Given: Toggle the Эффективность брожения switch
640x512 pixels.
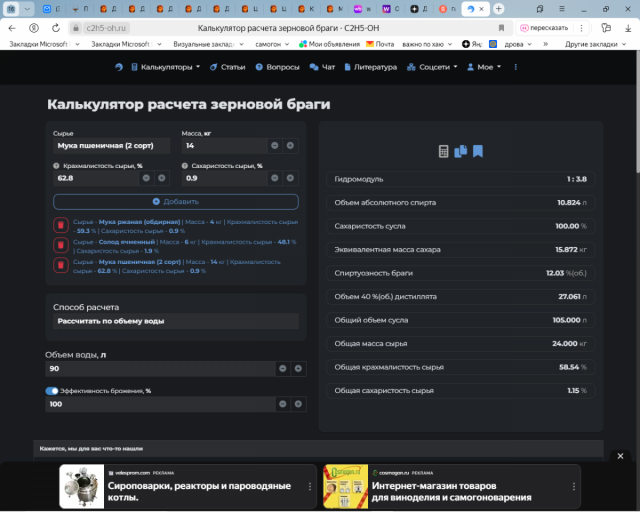Looking at the screenshot, I should point(52,391).
